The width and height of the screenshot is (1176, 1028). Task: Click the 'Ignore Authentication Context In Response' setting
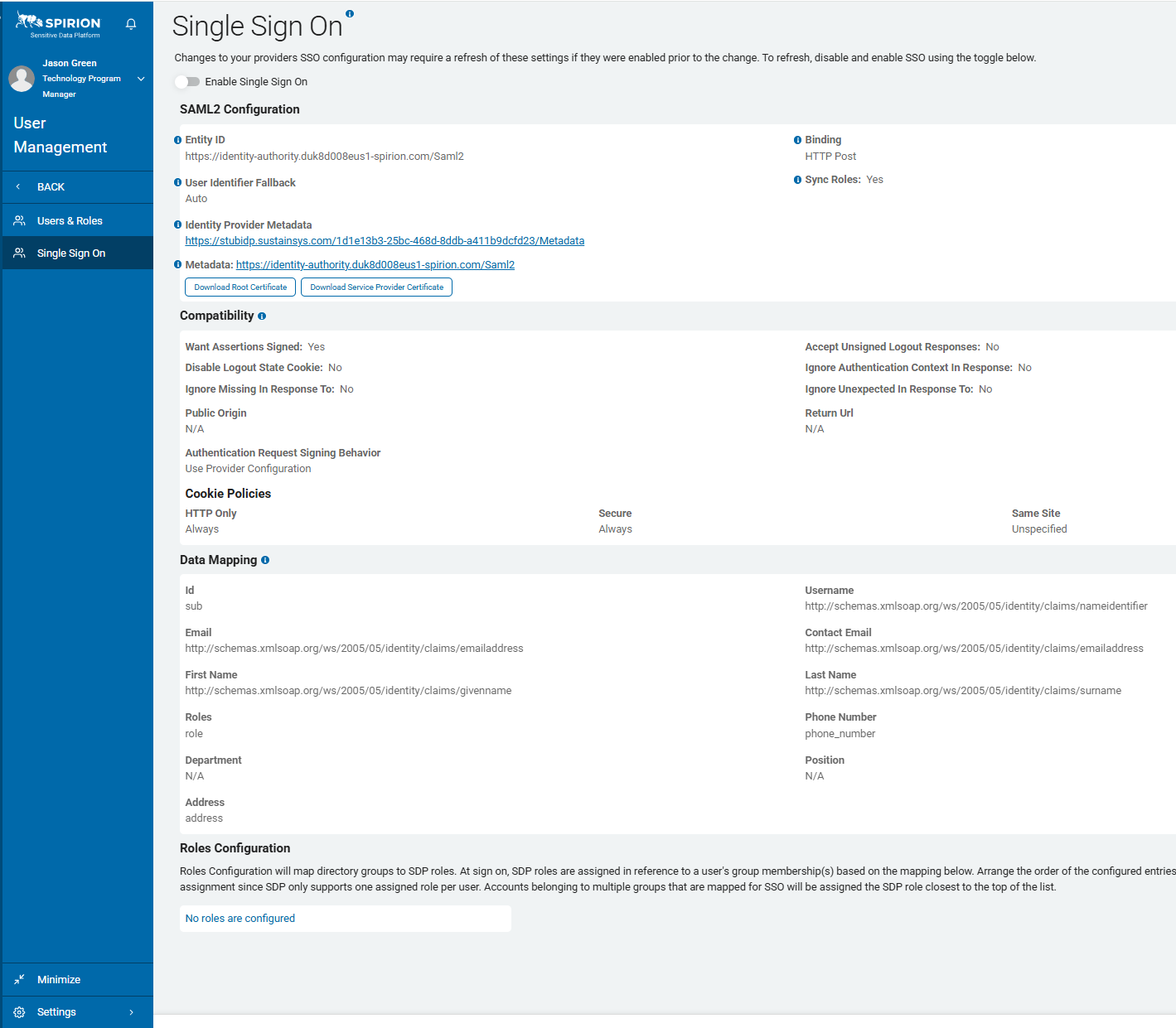pos(918,368)
